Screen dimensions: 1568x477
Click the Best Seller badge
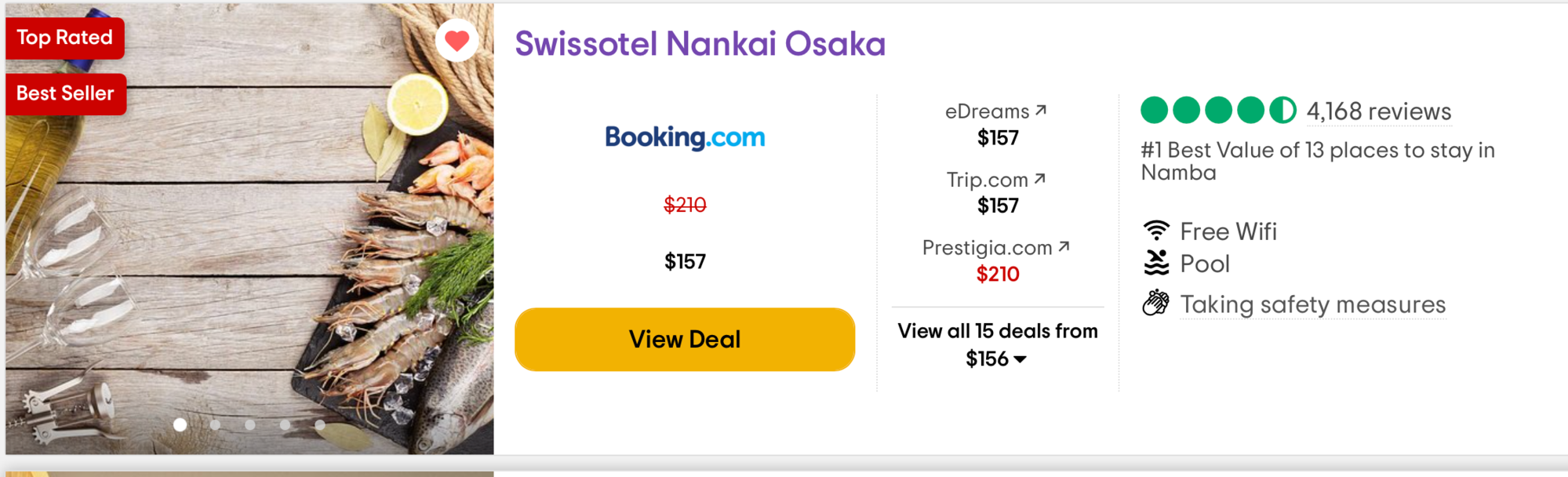coord(66,93)
